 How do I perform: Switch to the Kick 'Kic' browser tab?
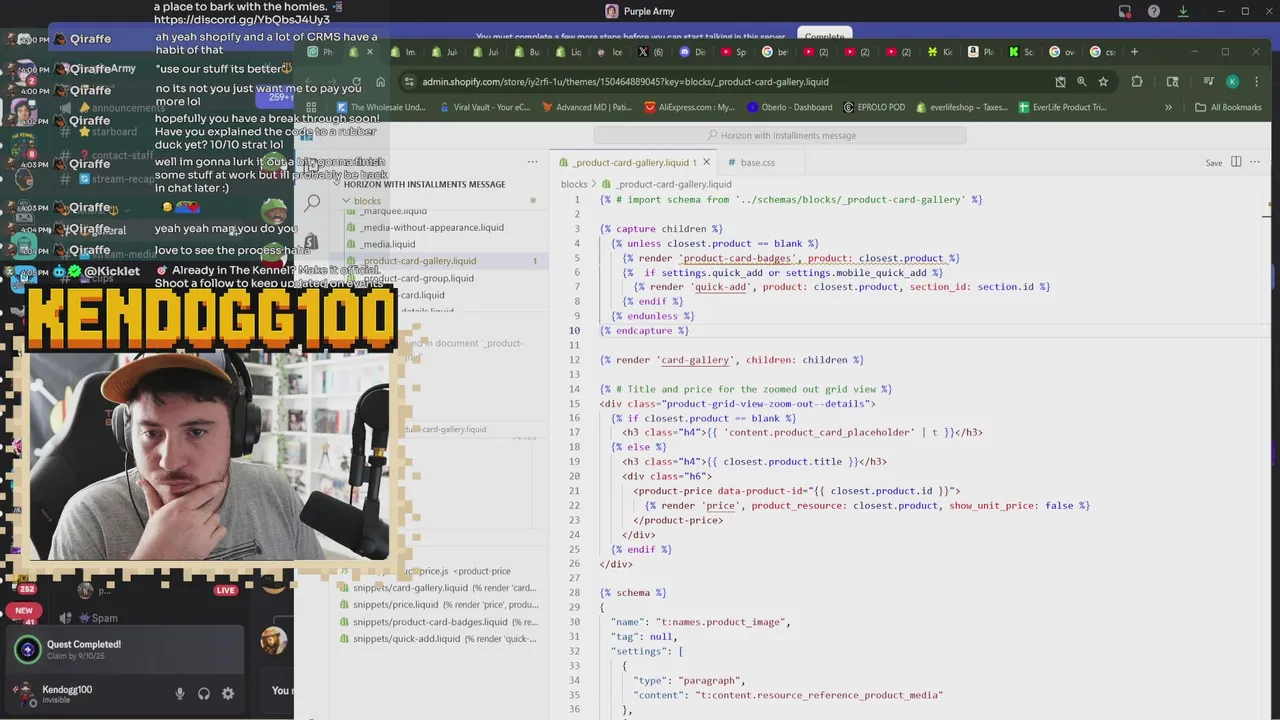pyautogui.click(x=940, y=52)
